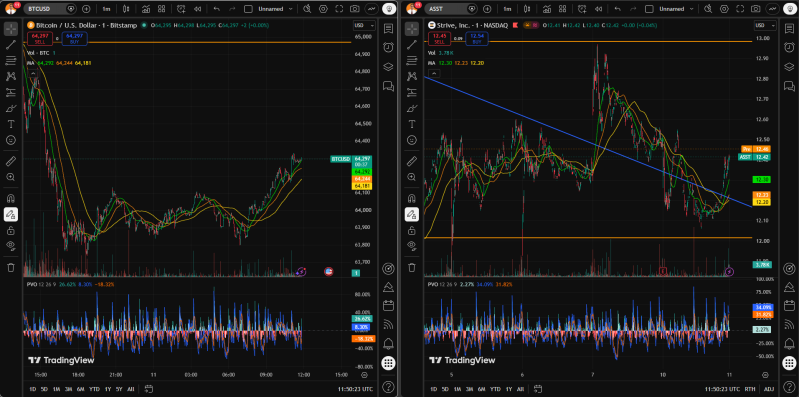The width and height of the screenshot is (799, 397).
Task: Toggle hide all drawings in the ASST chart
Action: click(x=411, y=246)
